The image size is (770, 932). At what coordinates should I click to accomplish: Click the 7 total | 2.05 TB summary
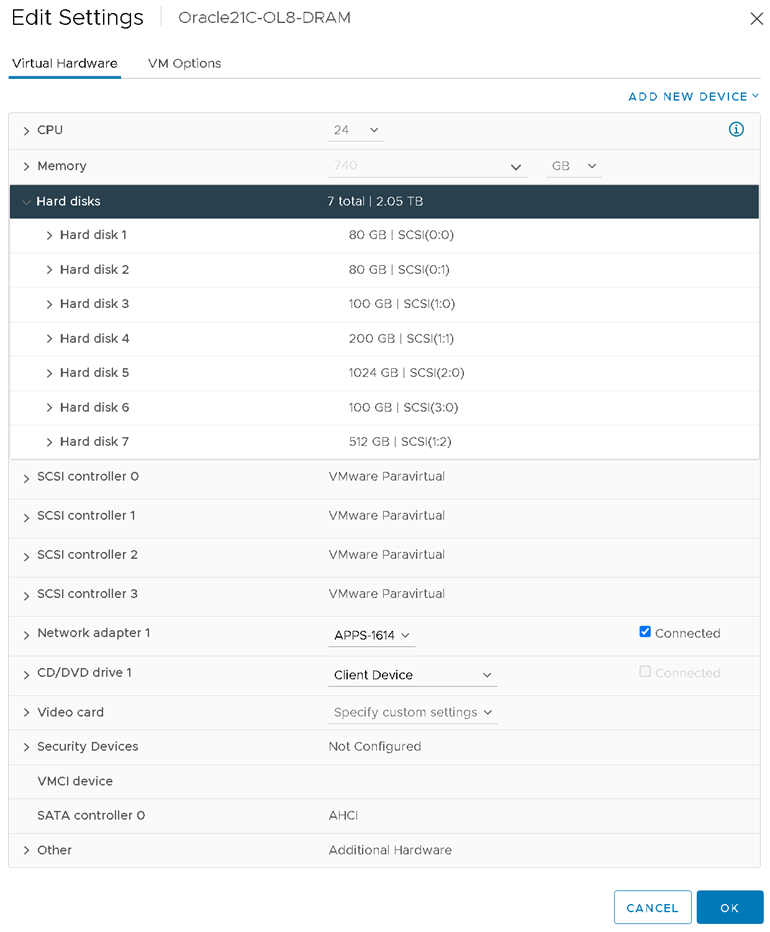tap(375, 201)
